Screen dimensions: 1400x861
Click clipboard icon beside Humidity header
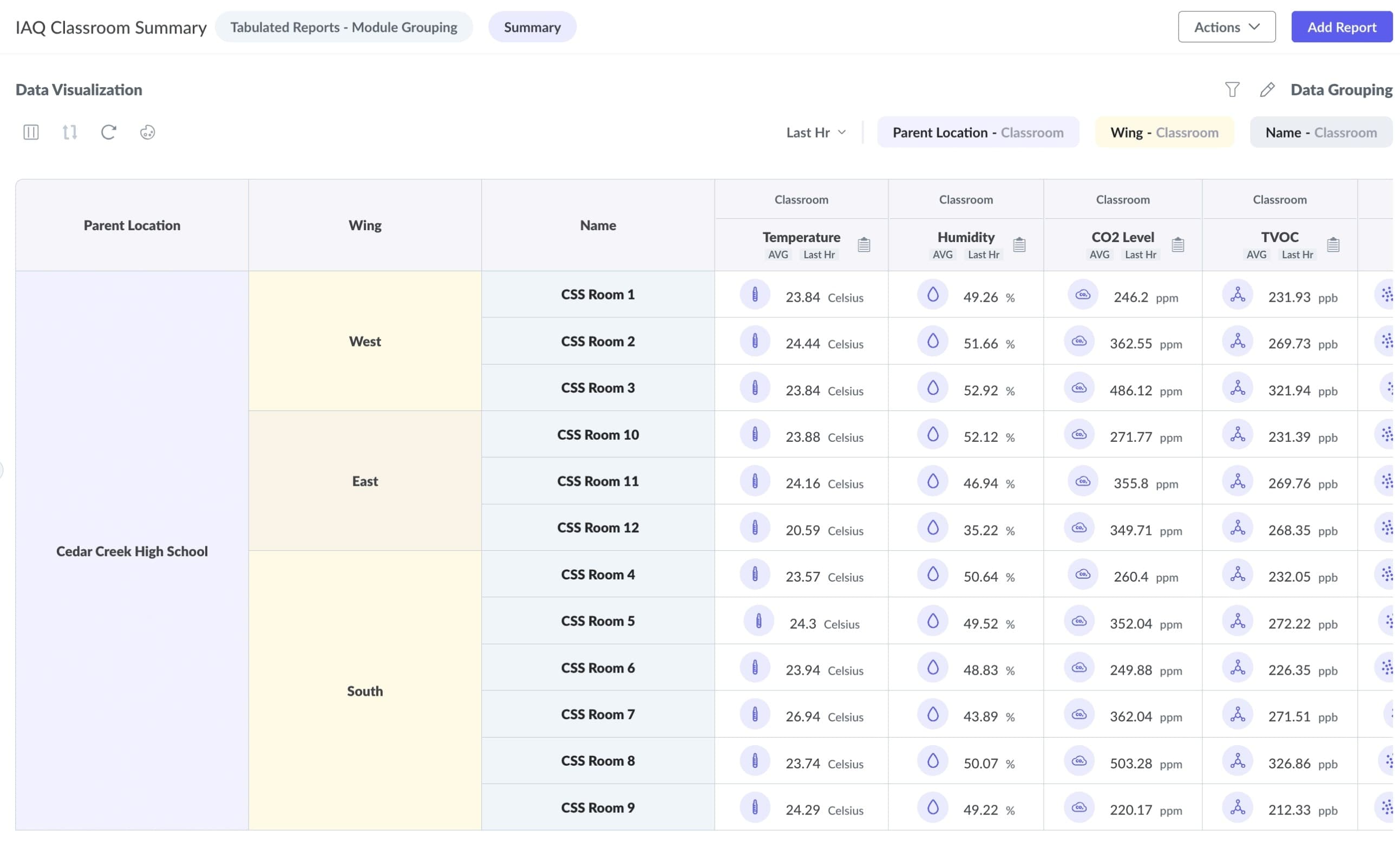tap(1019, 245)
